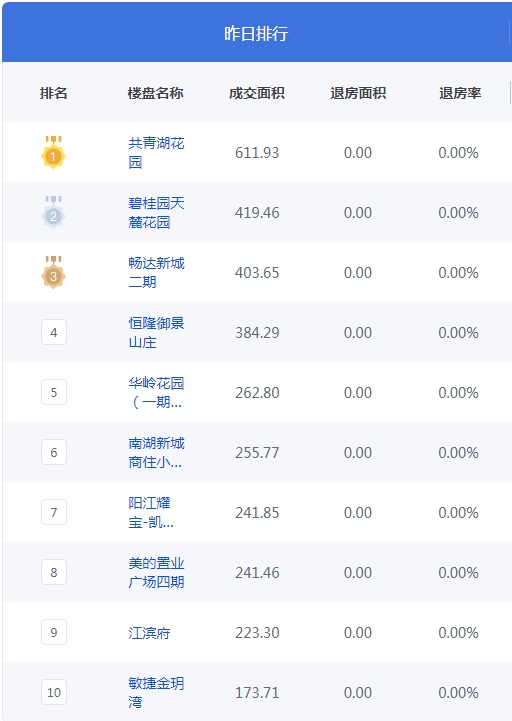
Task: Open the 共青湖花园 property link
Action: (x=156, y=153)
